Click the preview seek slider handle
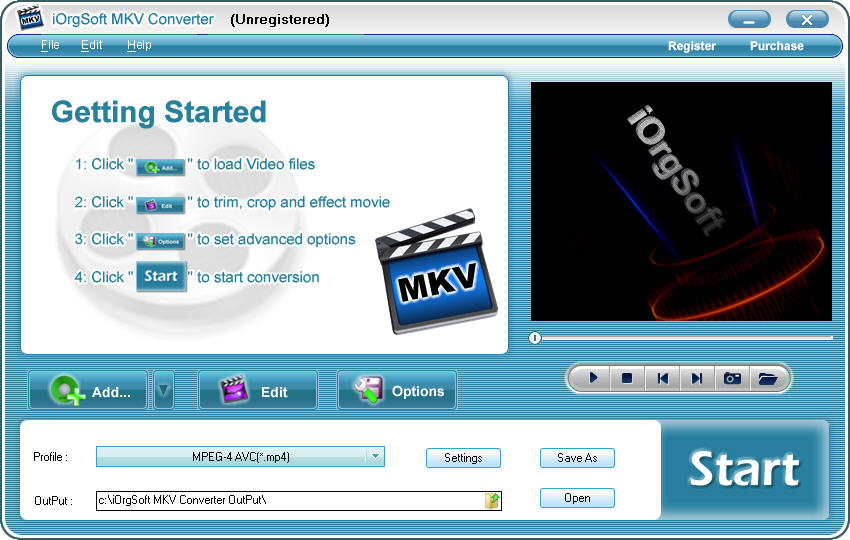 point(535,338)
